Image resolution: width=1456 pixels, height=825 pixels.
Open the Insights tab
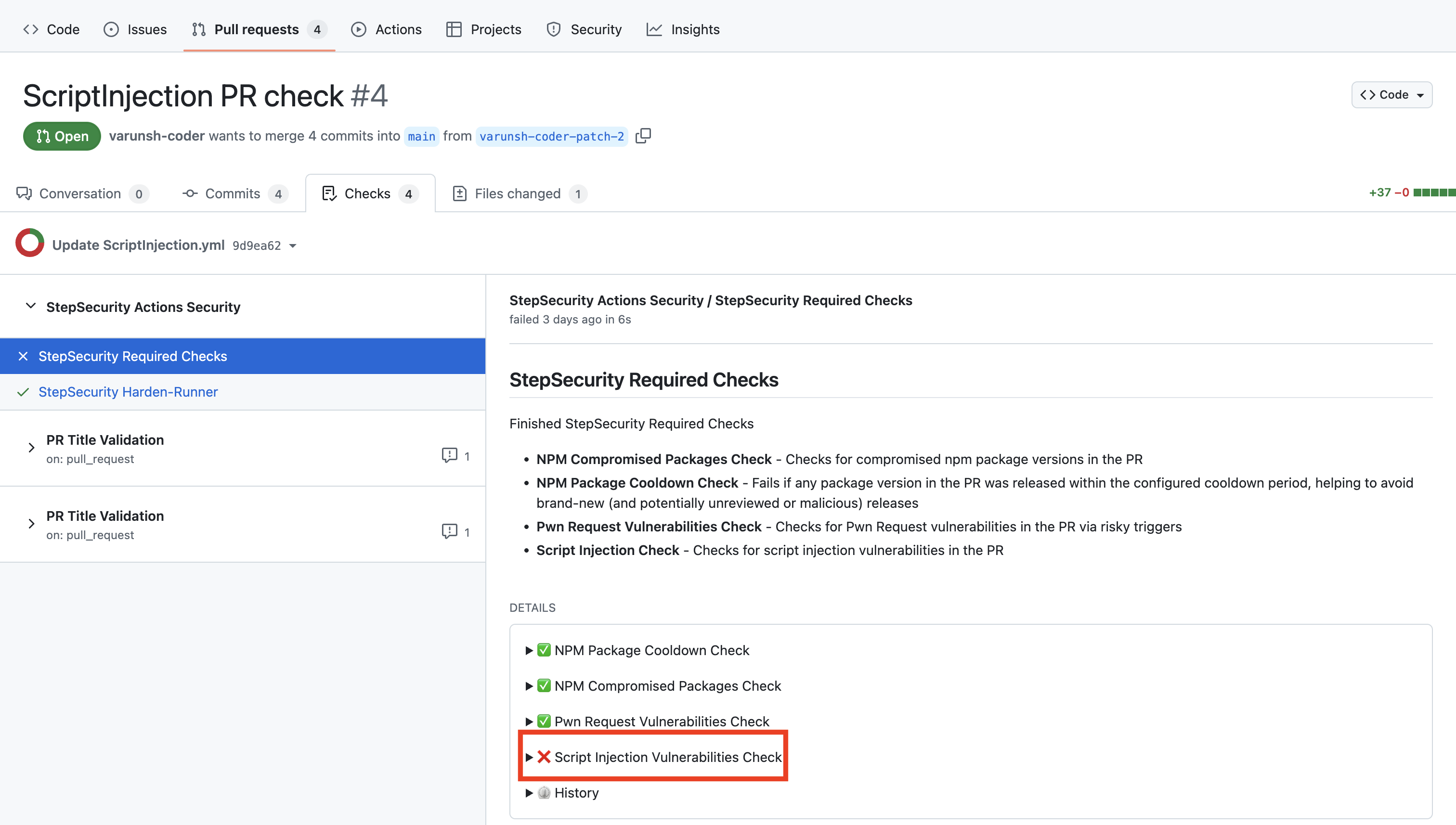click(x=683, y=29)
